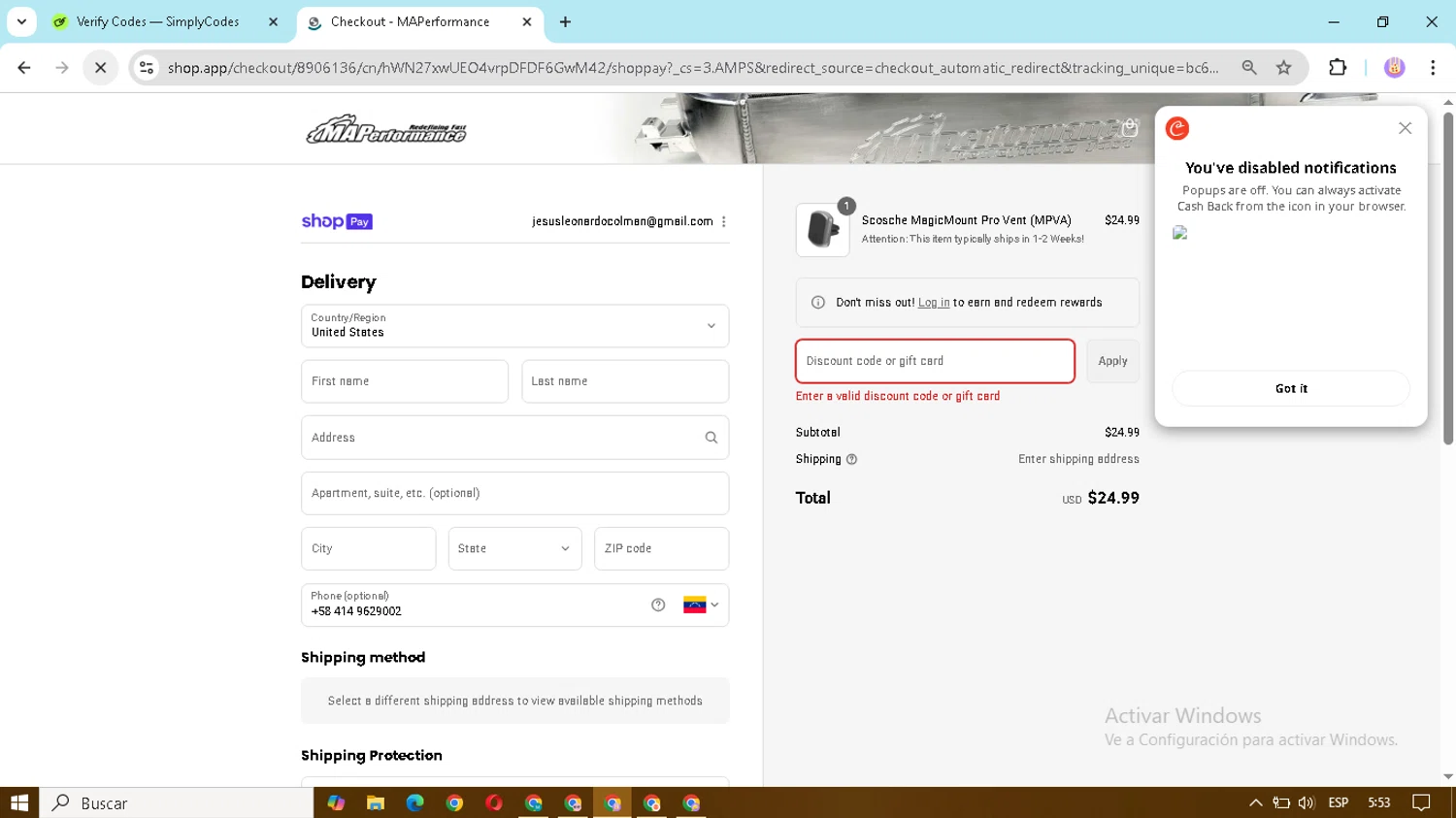Click the page vertical scrollbar
This screenshot has width=1456, height=818.
point(1448,278)
